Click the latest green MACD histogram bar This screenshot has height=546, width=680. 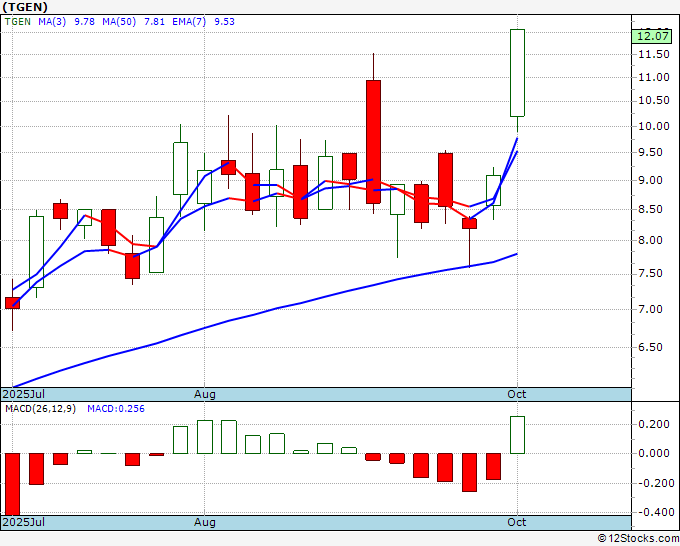pyautogui.click(x=517, y=435)
